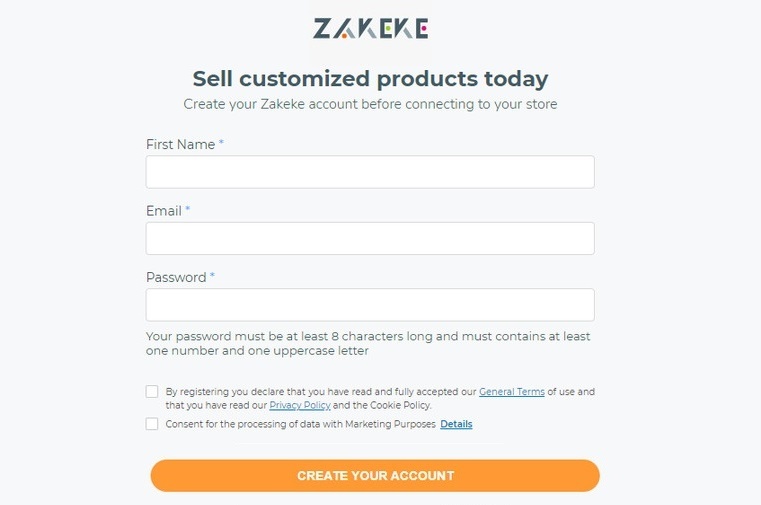
Task: Open the Privacy Policy link
Action: point(300,405)
